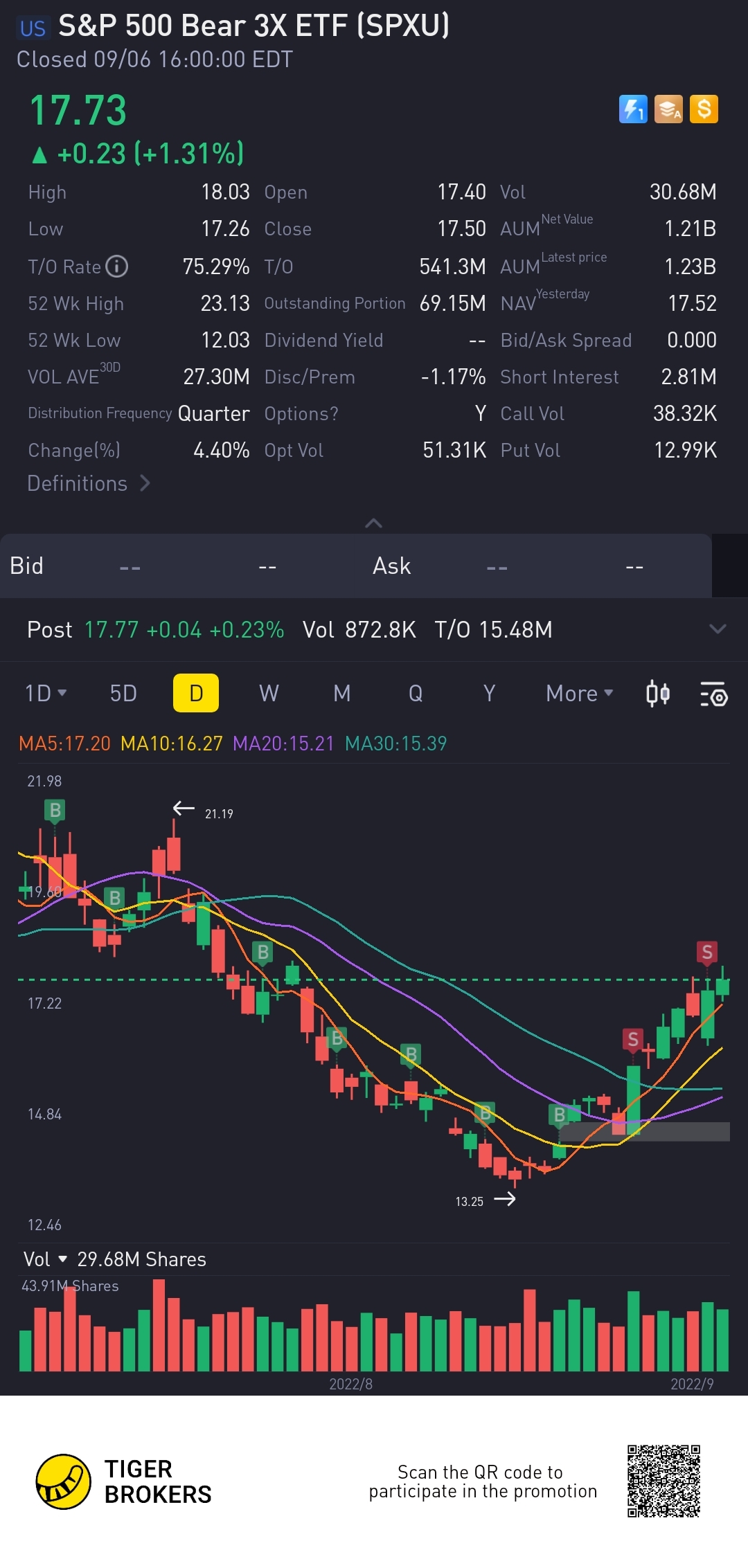The height and width of the screenshot is (1568, 748).
Task: Tap the 2022/9 date axis label
Action: [692, 1384]
